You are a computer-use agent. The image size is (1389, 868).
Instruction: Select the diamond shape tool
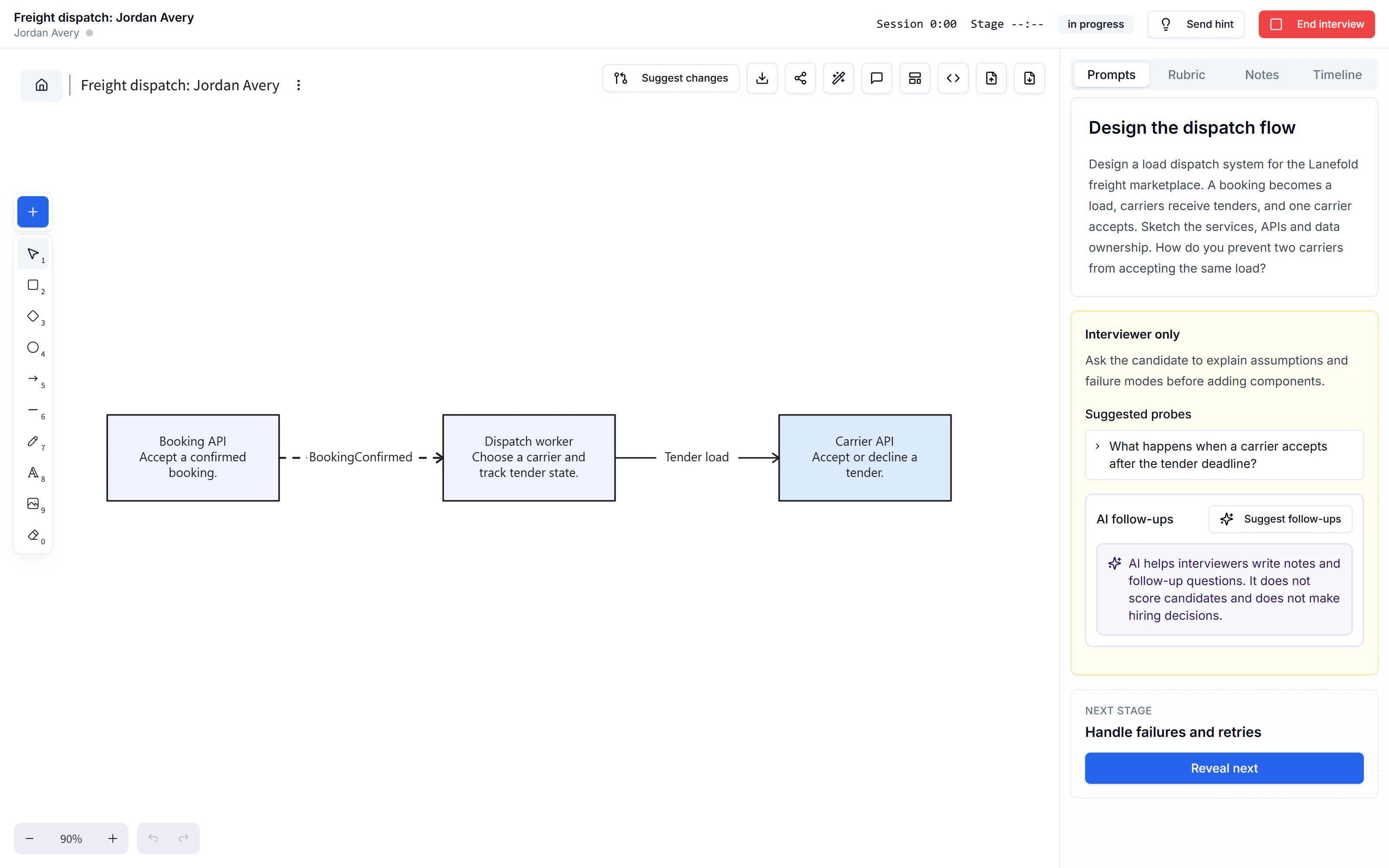coord(33,316)
